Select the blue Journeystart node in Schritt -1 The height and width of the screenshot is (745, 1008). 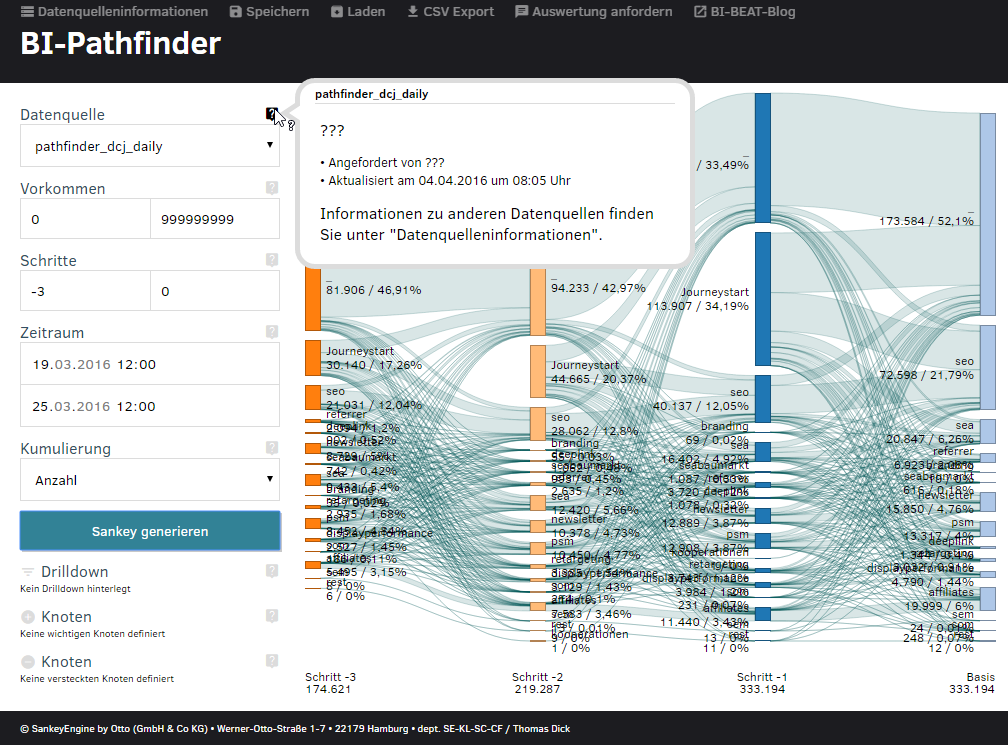(763, 298)
